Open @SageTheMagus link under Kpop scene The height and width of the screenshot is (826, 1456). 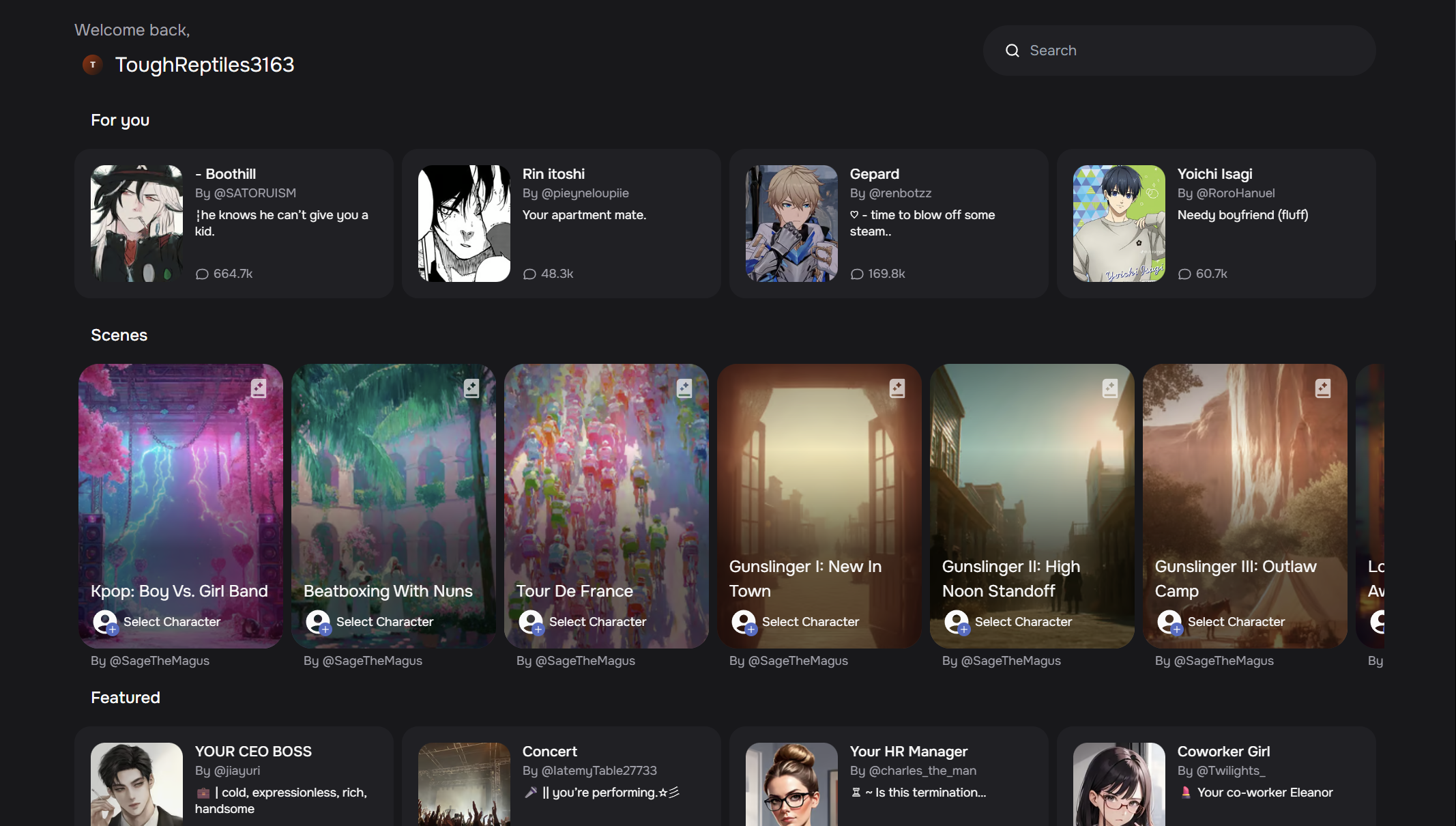click(x=160, y=661)
